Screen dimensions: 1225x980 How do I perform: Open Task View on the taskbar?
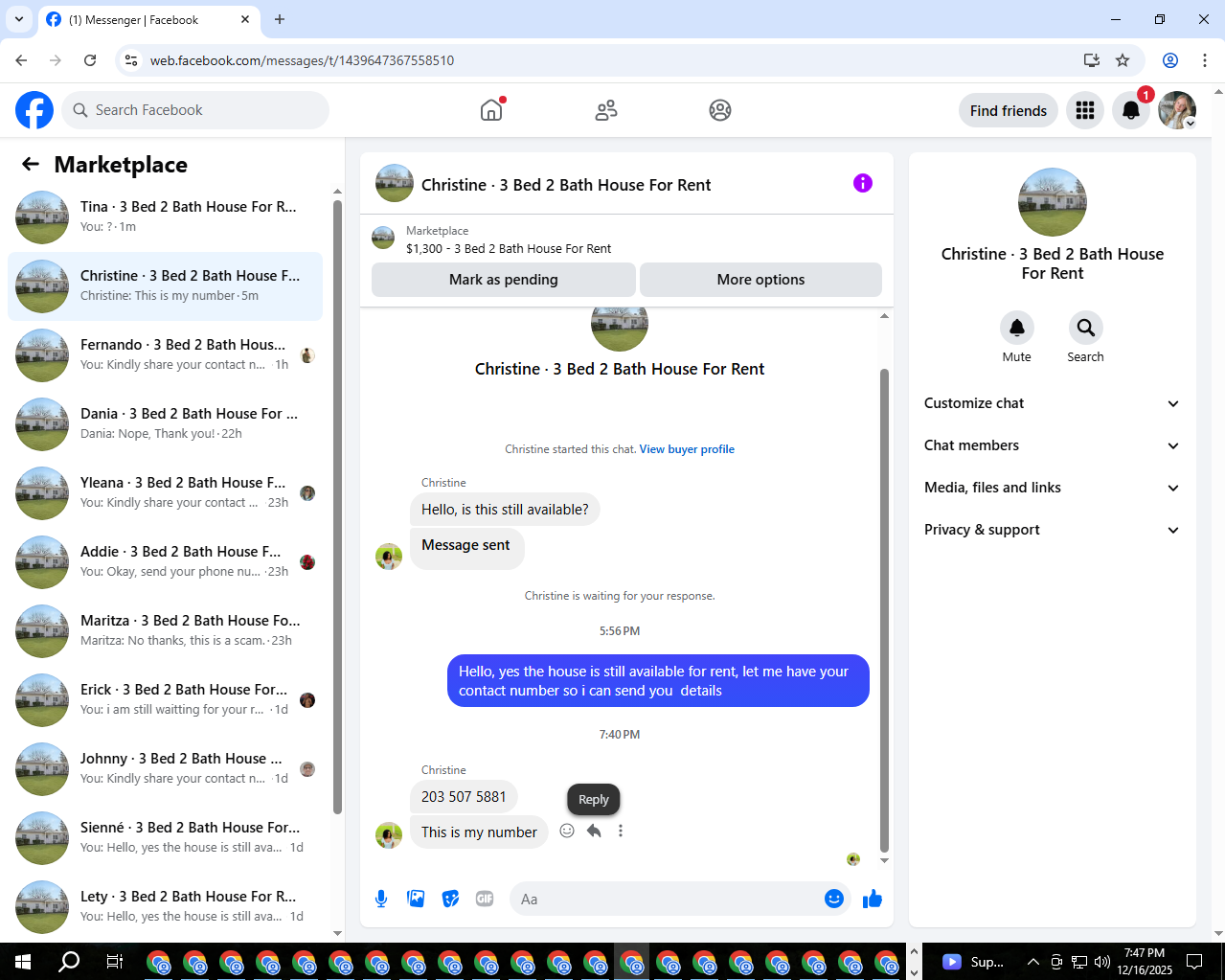point(114,962)
